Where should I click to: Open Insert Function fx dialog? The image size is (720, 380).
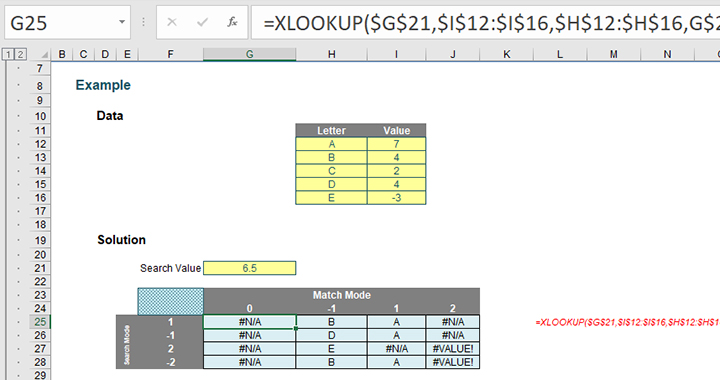tap(232, 22)
